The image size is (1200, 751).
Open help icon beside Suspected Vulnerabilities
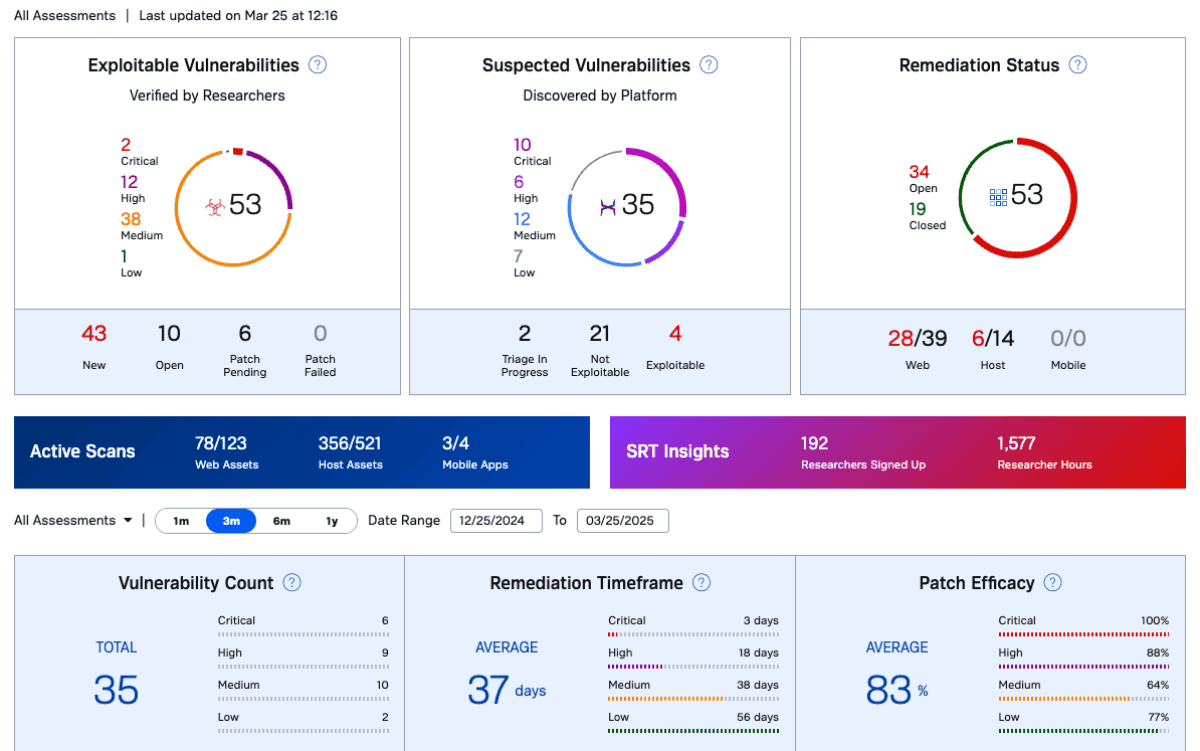[x=708, y=65]
